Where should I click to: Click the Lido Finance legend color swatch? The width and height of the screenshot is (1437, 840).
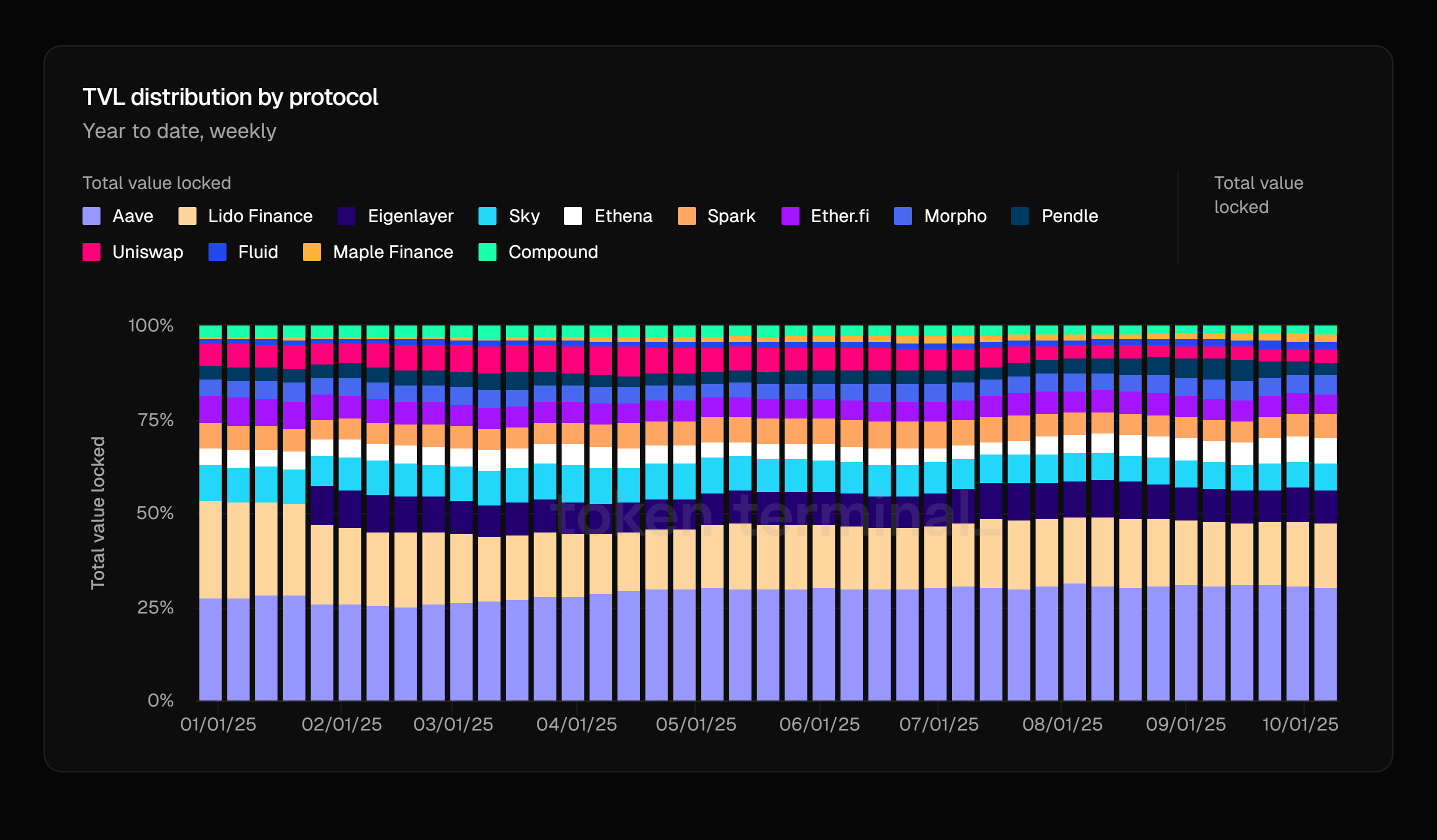(x=187, y=216)
